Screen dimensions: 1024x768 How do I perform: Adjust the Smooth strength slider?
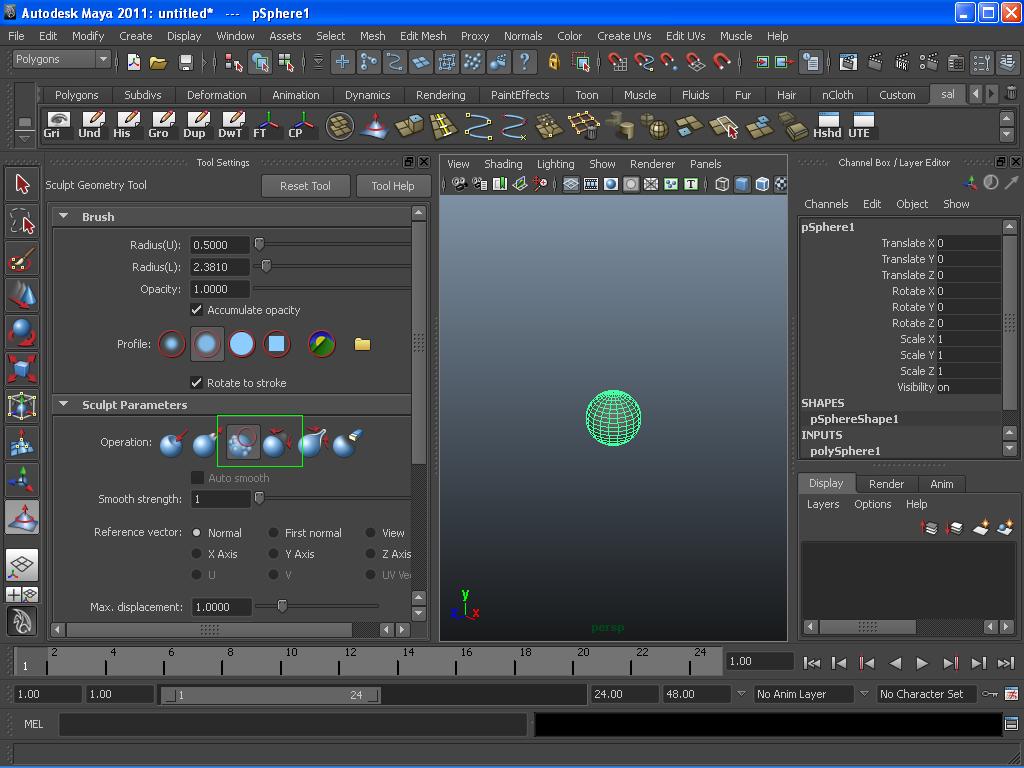[x=259, y=498]
